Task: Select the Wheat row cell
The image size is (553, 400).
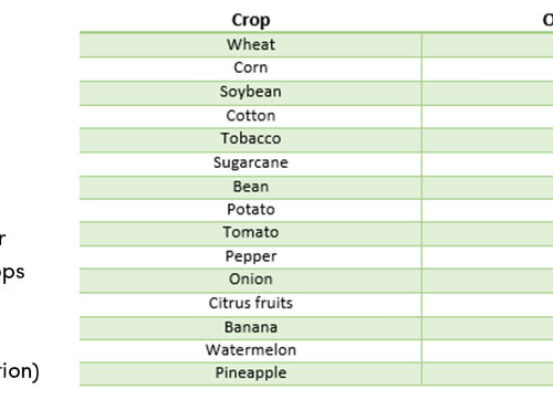Action: (251, 45)
